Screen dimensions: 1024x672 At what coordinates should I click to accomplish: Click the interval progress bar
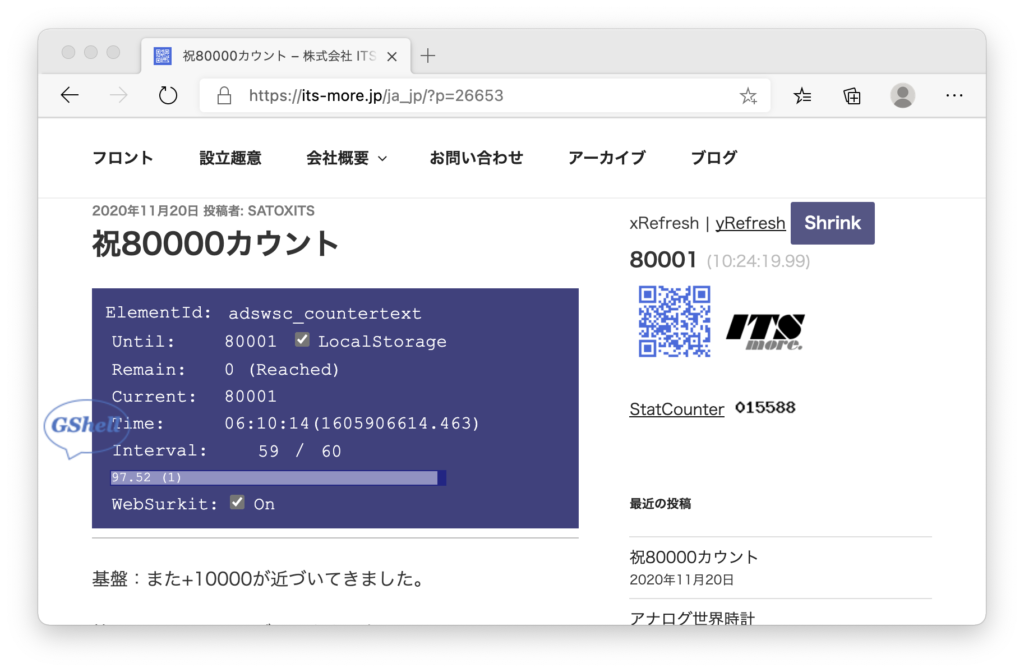(x=278, y=478)
